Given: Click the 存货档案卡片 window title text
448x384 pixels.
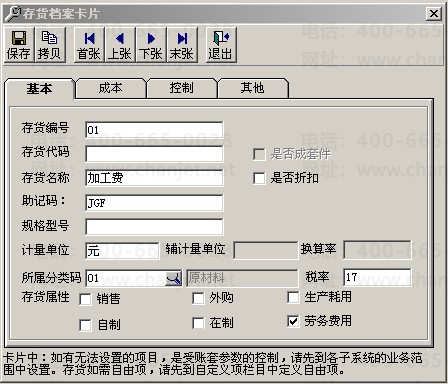Looking at the screenshot, I should click(x=61, y=14).
